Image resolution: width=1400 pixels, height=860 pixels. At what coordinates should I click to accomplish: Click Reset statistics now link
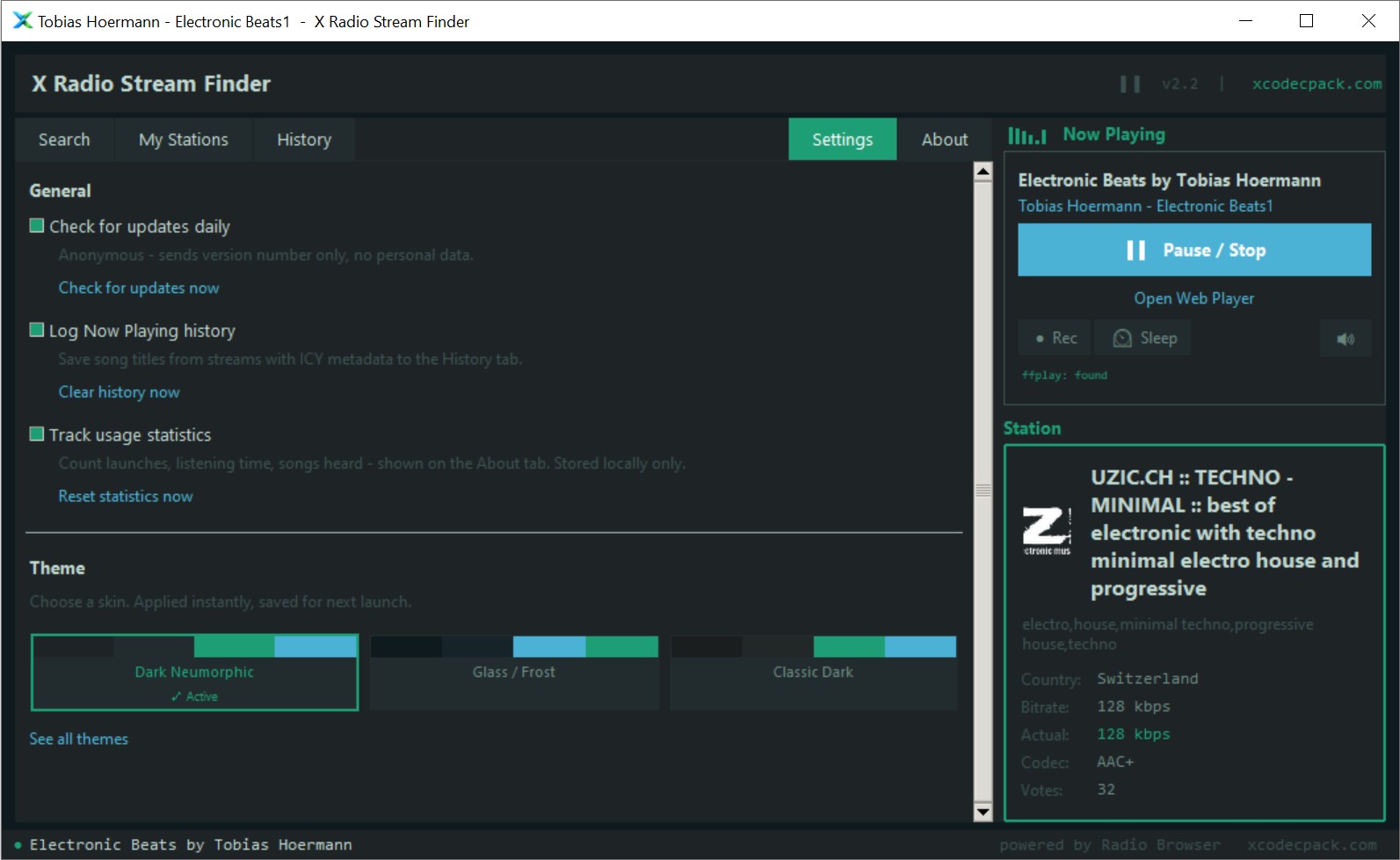(x=126, y=496)
